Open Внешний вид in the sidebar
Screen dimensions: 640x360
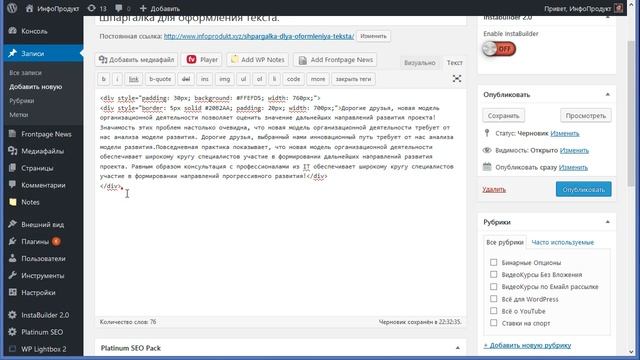(43, 224)
